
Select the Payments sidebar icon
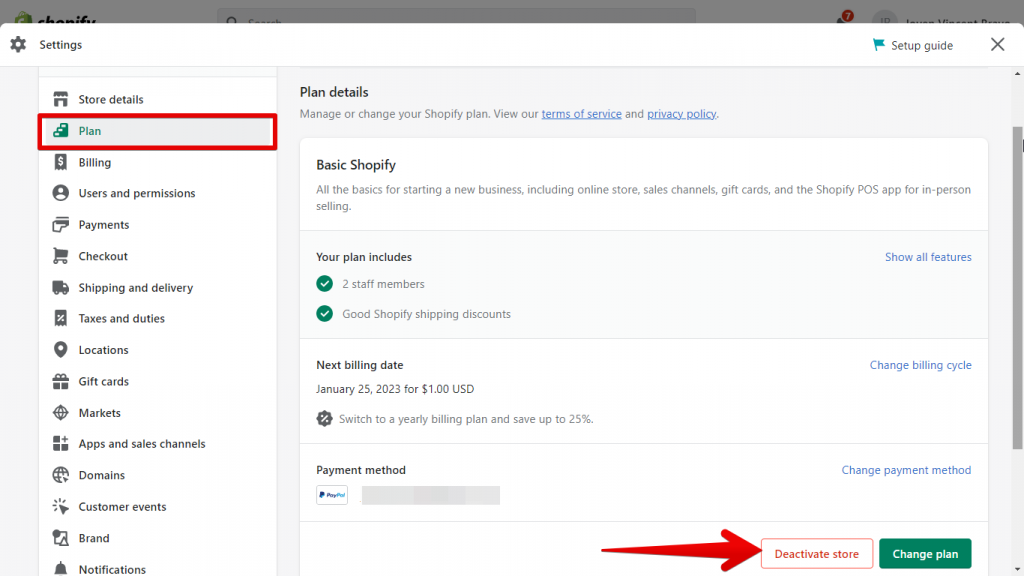click(x=60, y=224)
